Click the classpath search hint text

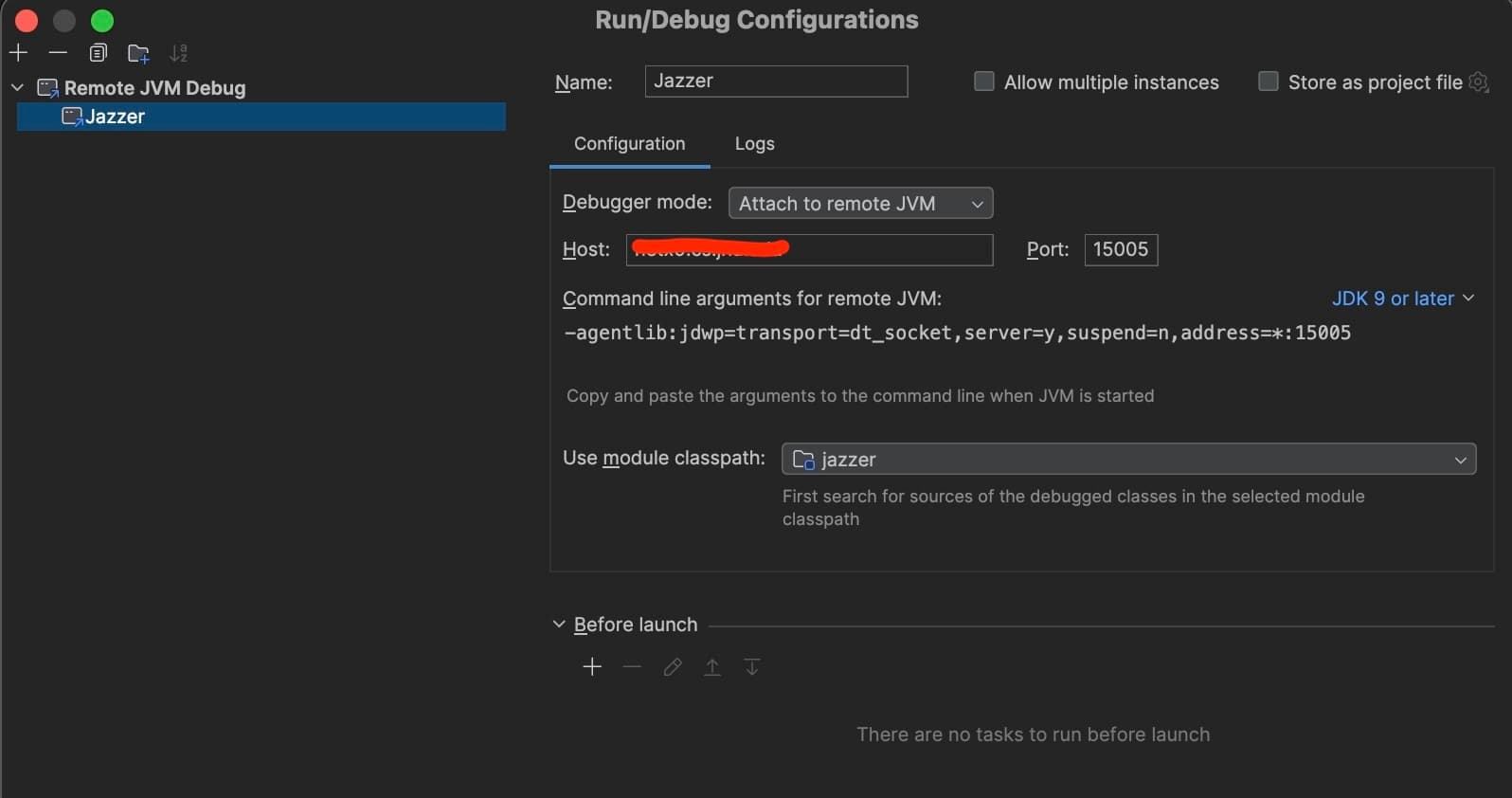(1073, 508)
